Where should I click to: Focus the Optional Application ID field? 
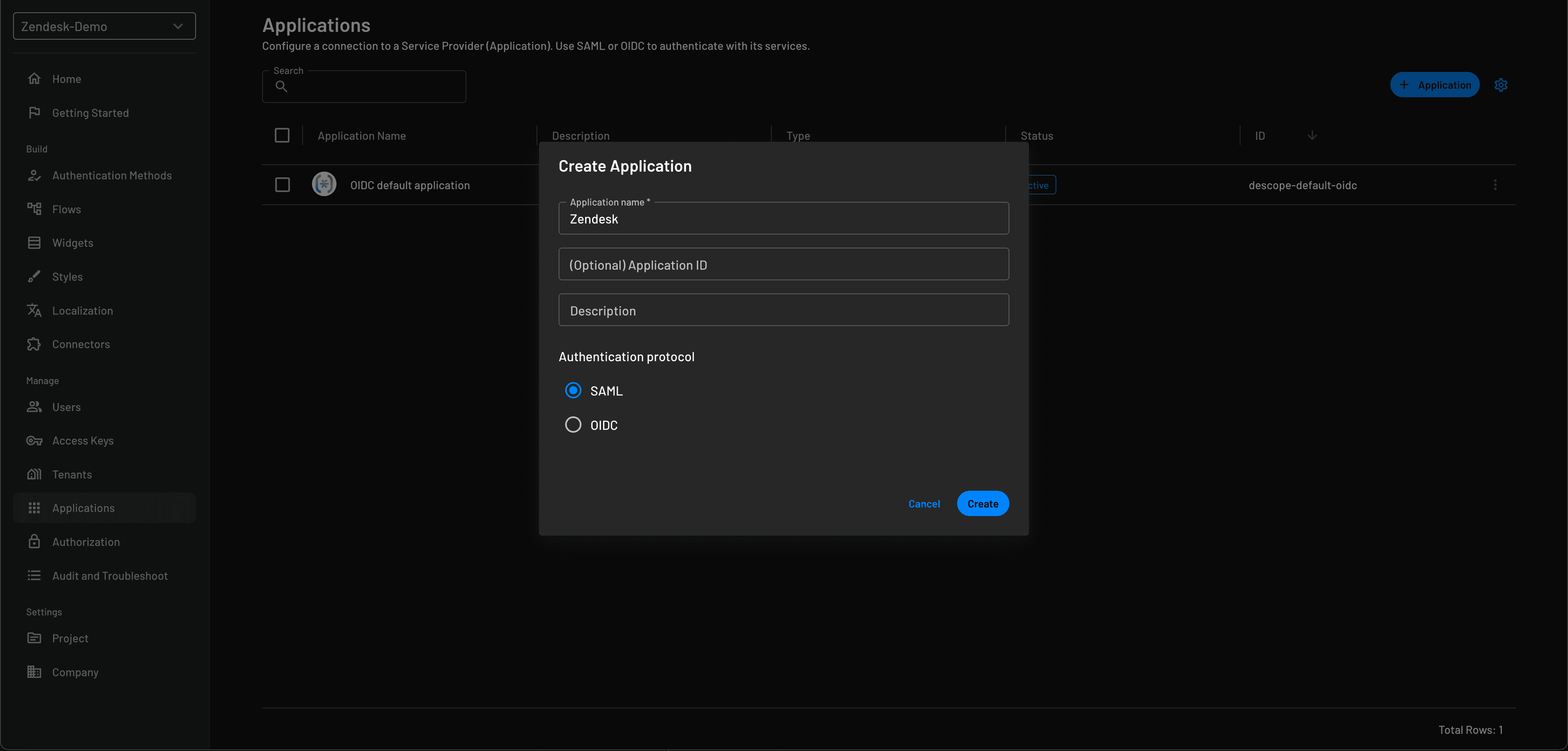pos(784,264)
